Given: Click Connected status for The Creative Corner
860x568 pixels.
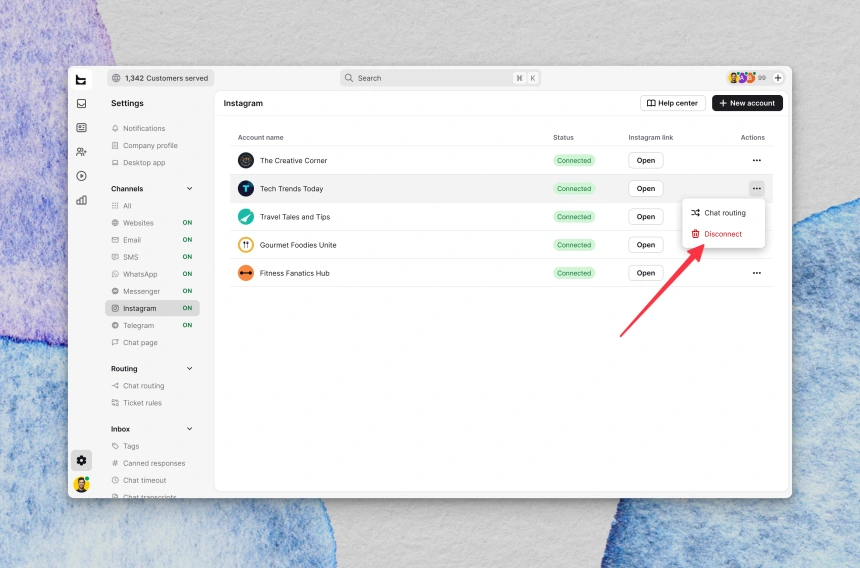Looking at the screenshot, I should tap(574, 161).
